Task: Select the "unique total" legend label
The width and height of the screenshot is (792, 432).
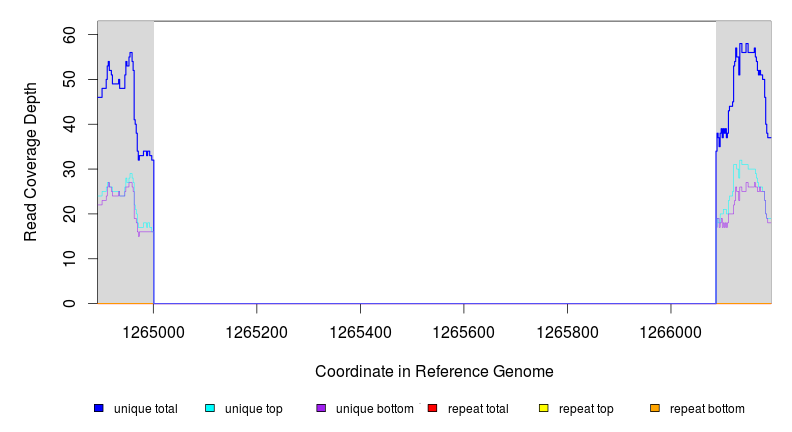Action: pos(146,409)
